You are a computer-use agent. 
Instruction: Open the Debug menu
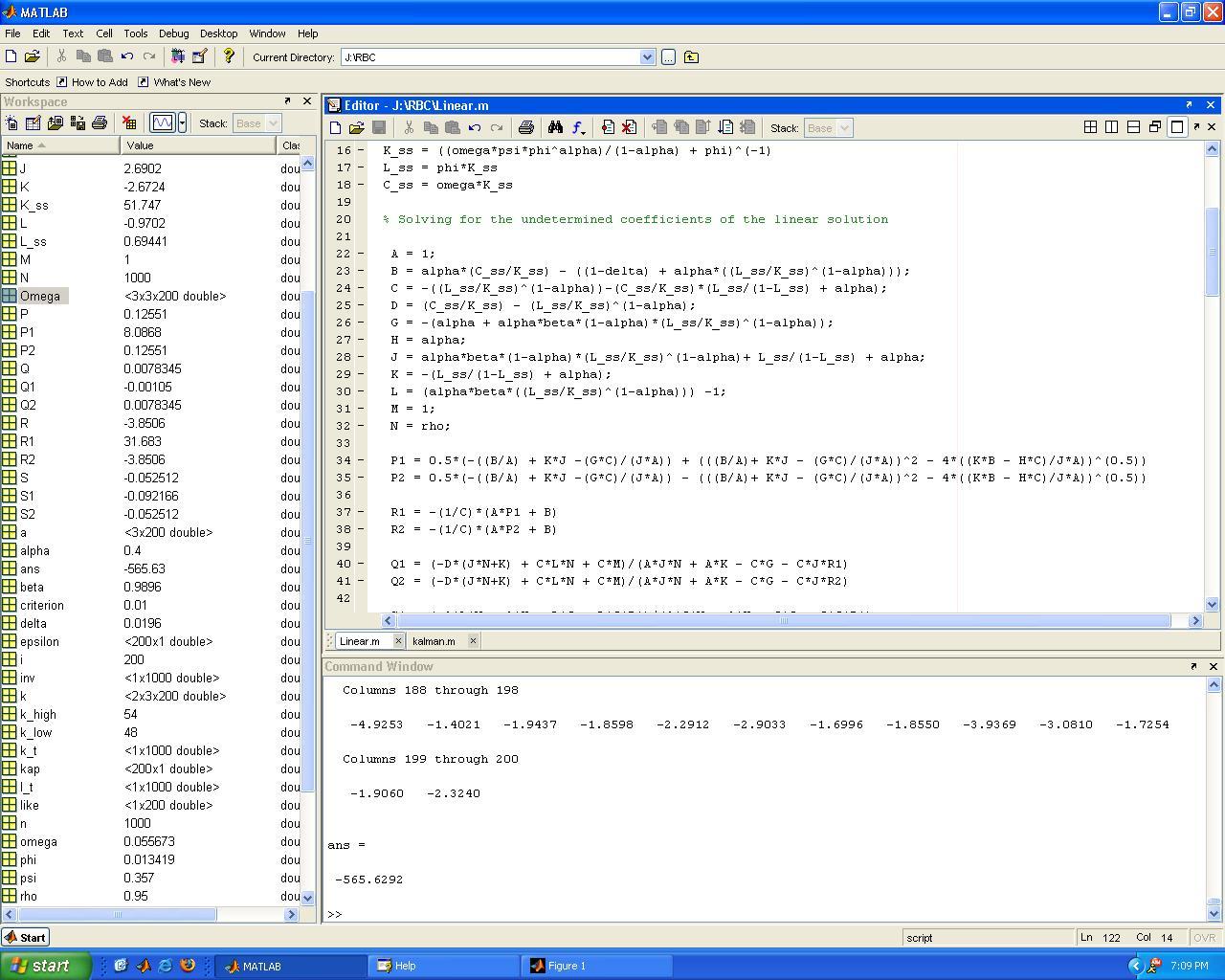pos(173,33)
